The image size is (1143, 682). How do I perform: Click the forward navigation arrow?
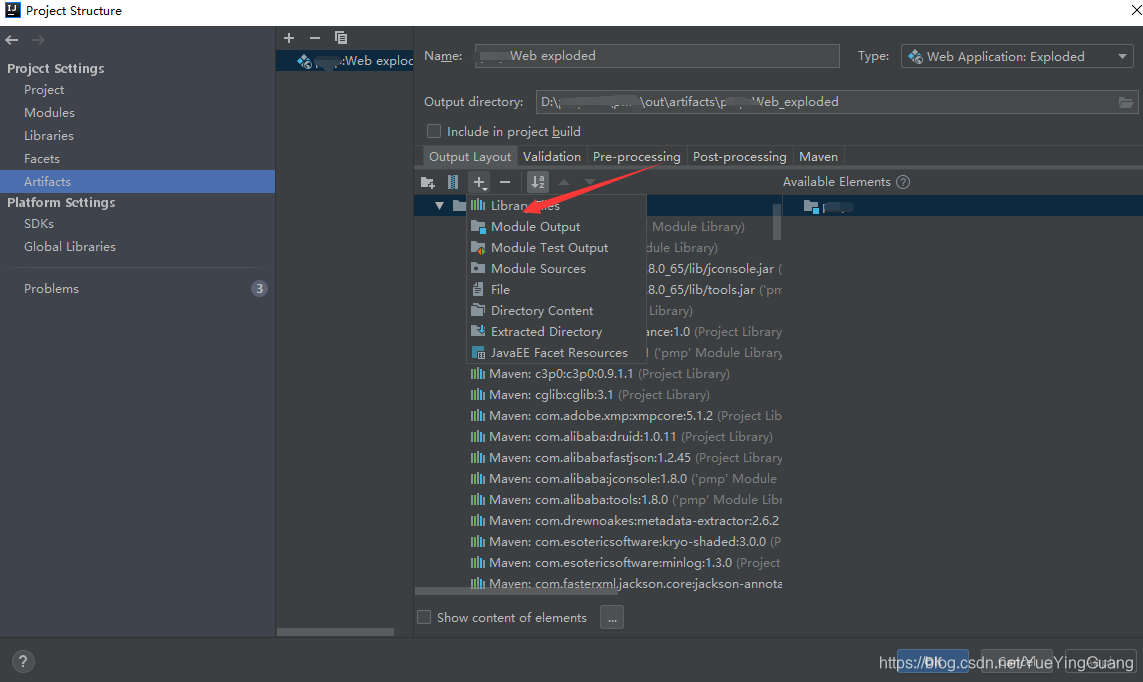click(38, 40)
